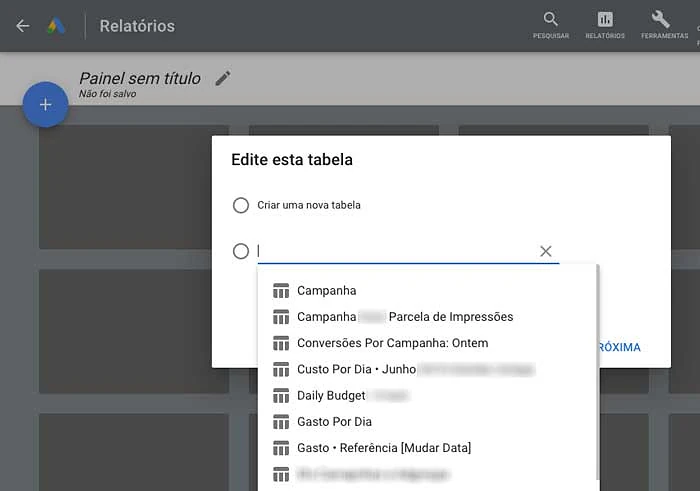Open the Google Ads logo home
Screen dimensions: 700x491
[x=56, y=26]
